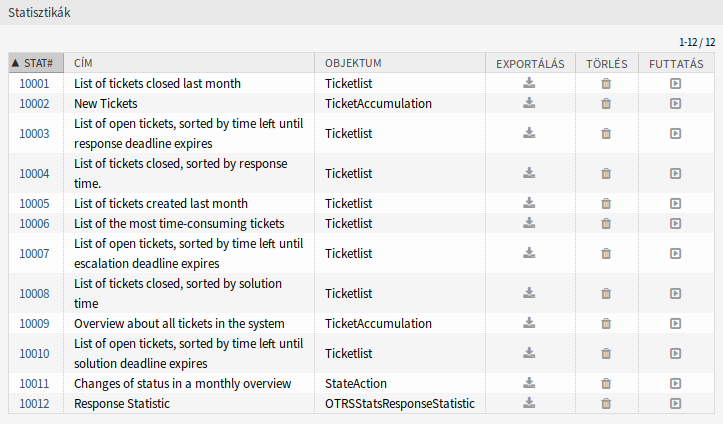Click the '1-12 / 12' pagination text
723x424 pixels.
(697, 42)
